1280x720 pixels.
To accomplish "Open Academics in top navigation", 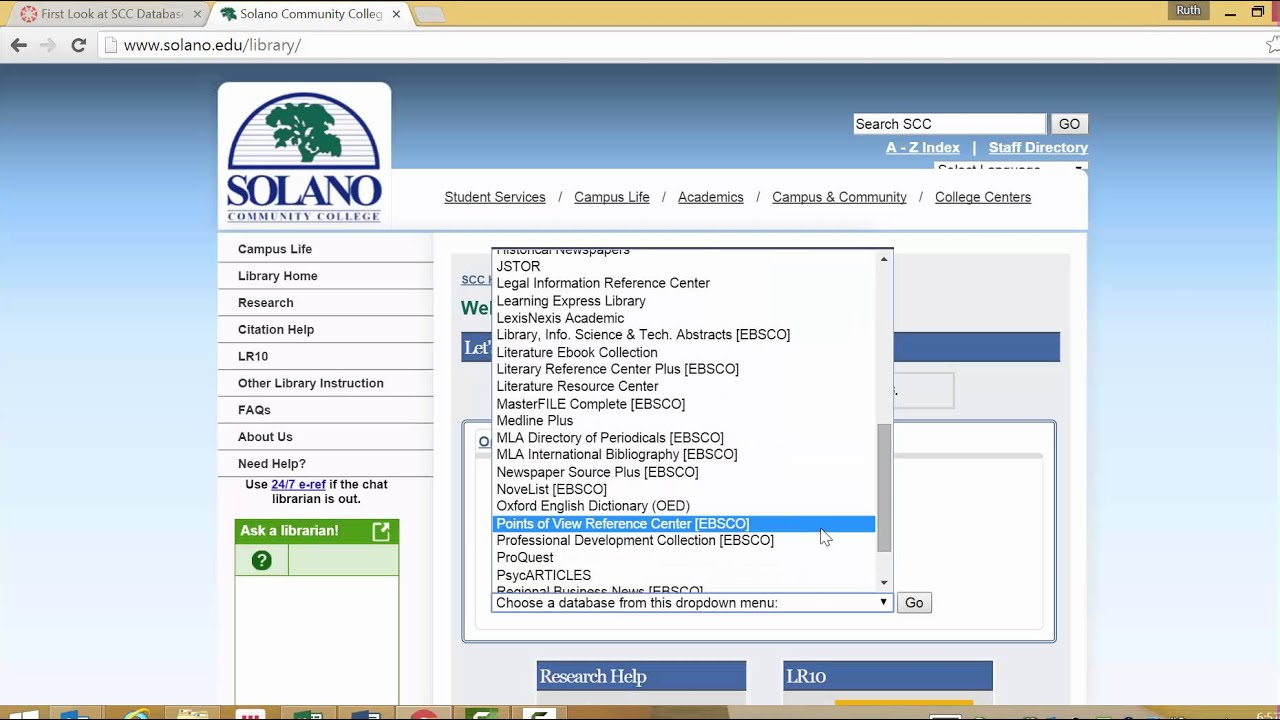I will 711,197.
